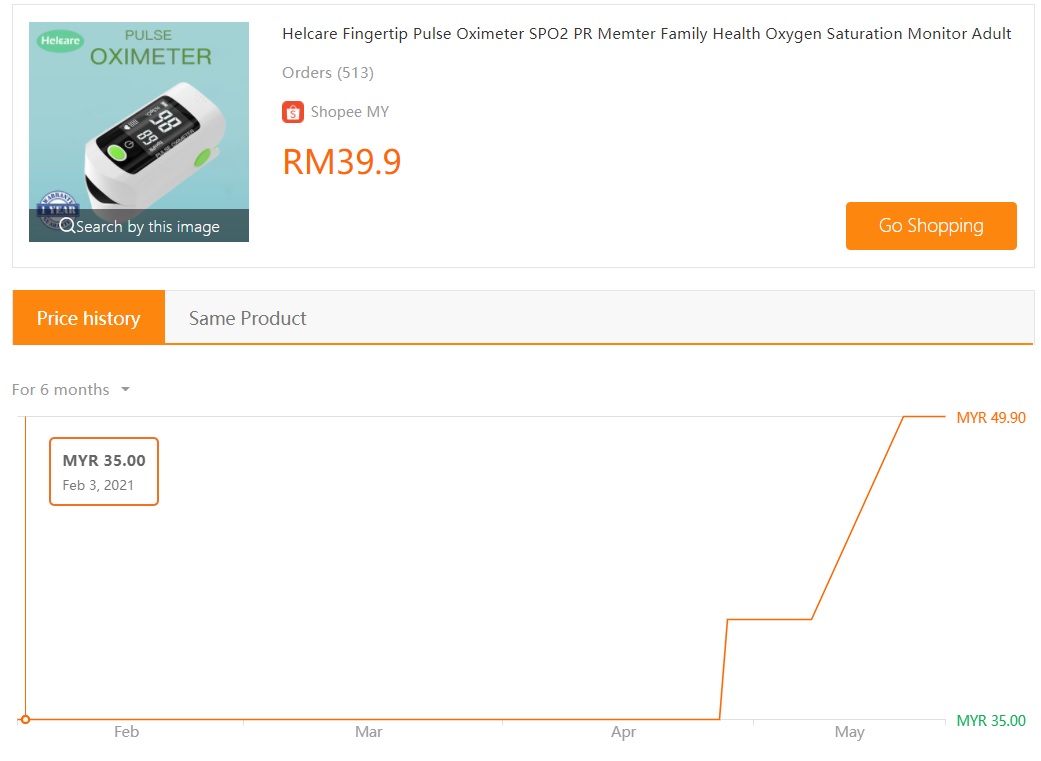Select the Price history tab
Screen dimensions: 1041x761
click(x=88, y=317)
